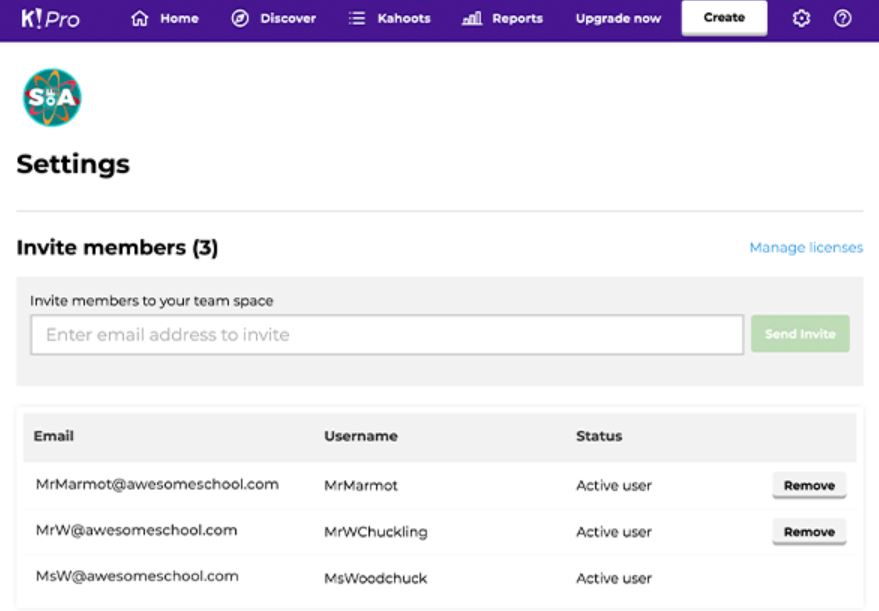Click the help question mark icon

click(842, 19)
